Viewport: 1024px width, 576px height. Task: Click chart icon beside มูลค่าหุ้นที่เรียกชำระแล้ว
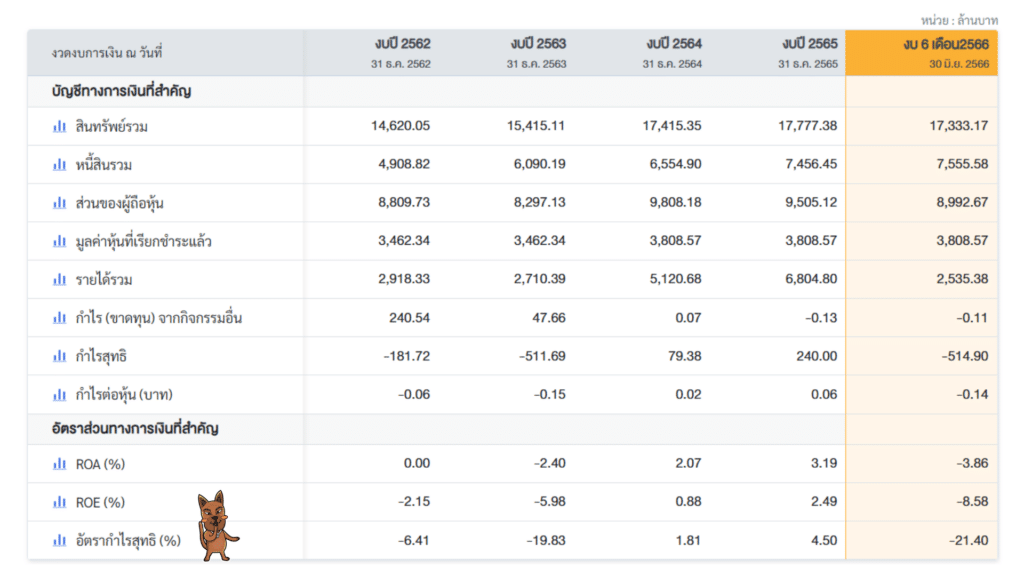click(x=60, y=241)
